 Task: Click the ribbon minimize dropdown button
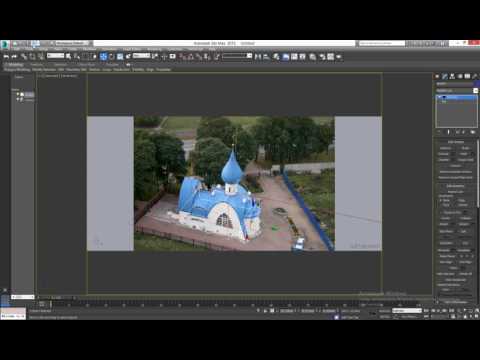point(128,64)
